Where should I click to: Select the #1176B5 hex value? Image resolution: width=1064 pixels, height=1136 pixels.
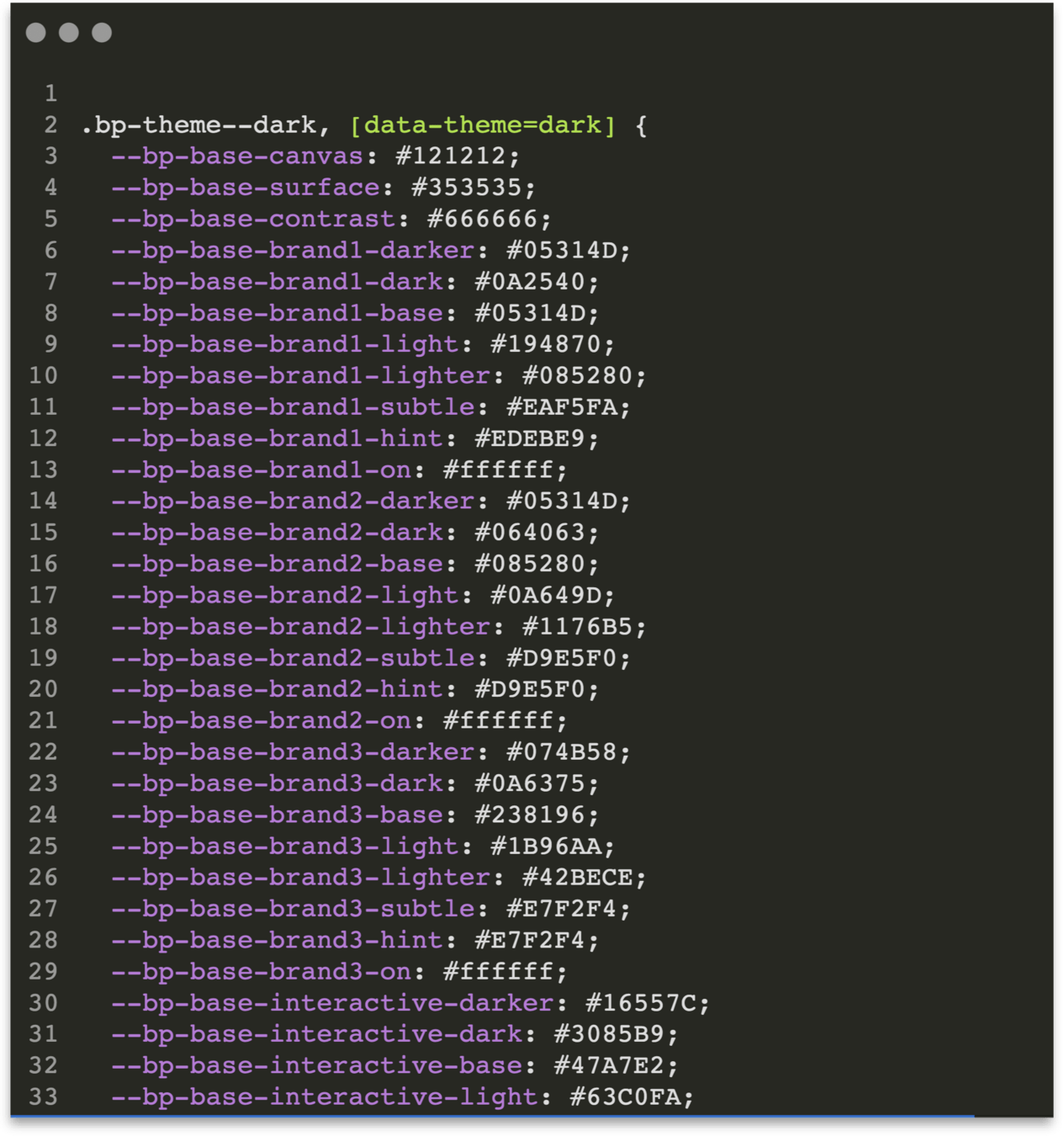point(577,627)
